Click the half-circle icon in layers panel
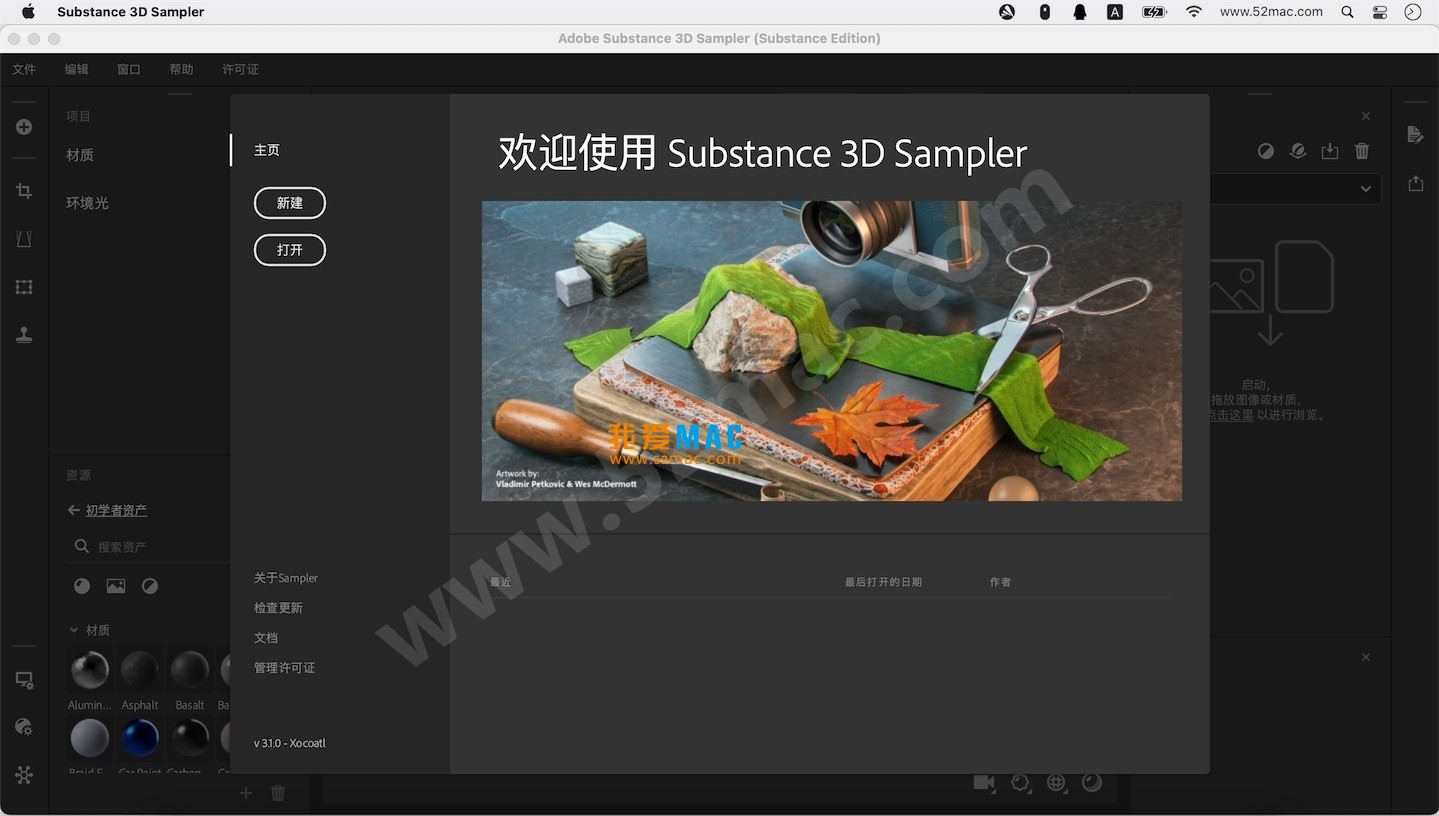1439x816 pixels. pyautogui.click(x=1266, y=151)
